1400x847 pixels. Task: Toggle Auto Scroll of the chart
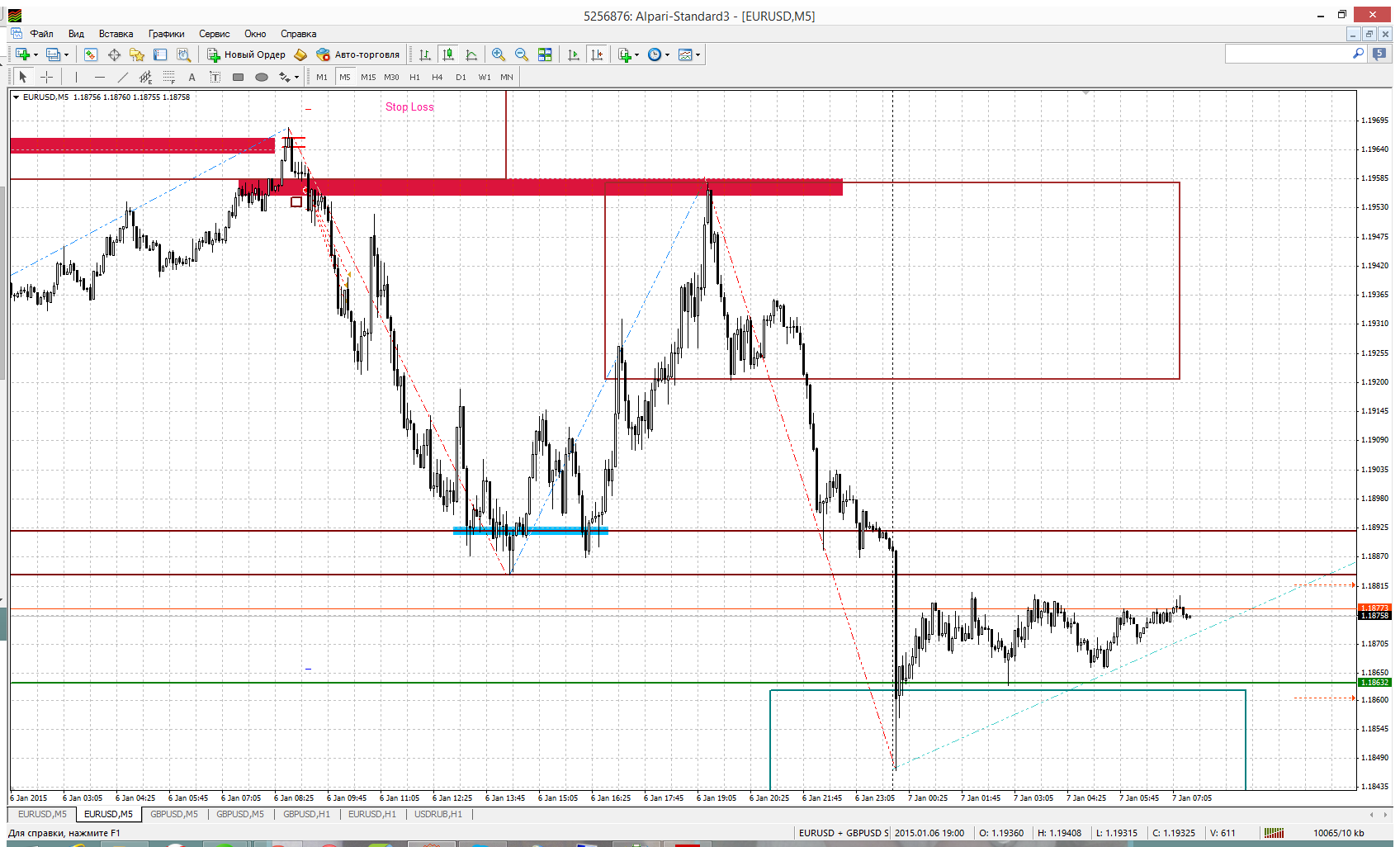coord(574,54)
